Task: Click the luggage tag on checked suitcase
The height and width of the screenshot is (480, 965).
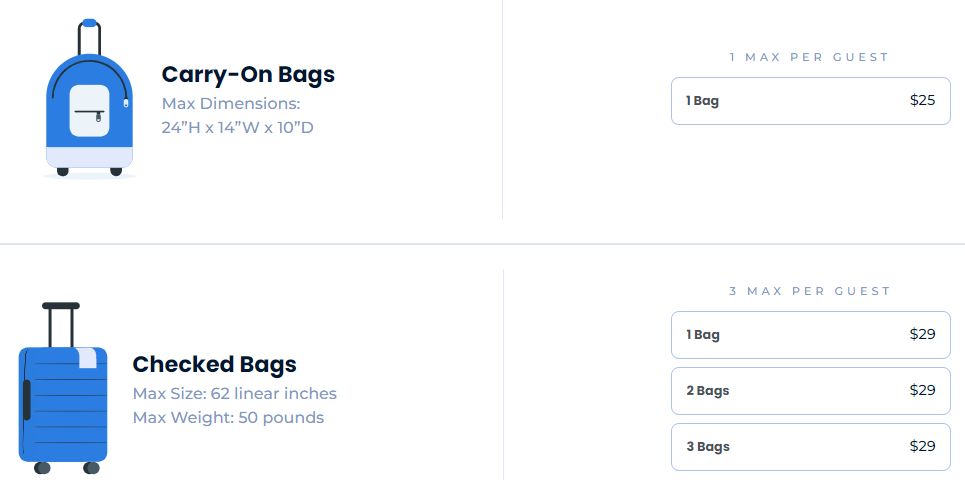Action: 87,358
